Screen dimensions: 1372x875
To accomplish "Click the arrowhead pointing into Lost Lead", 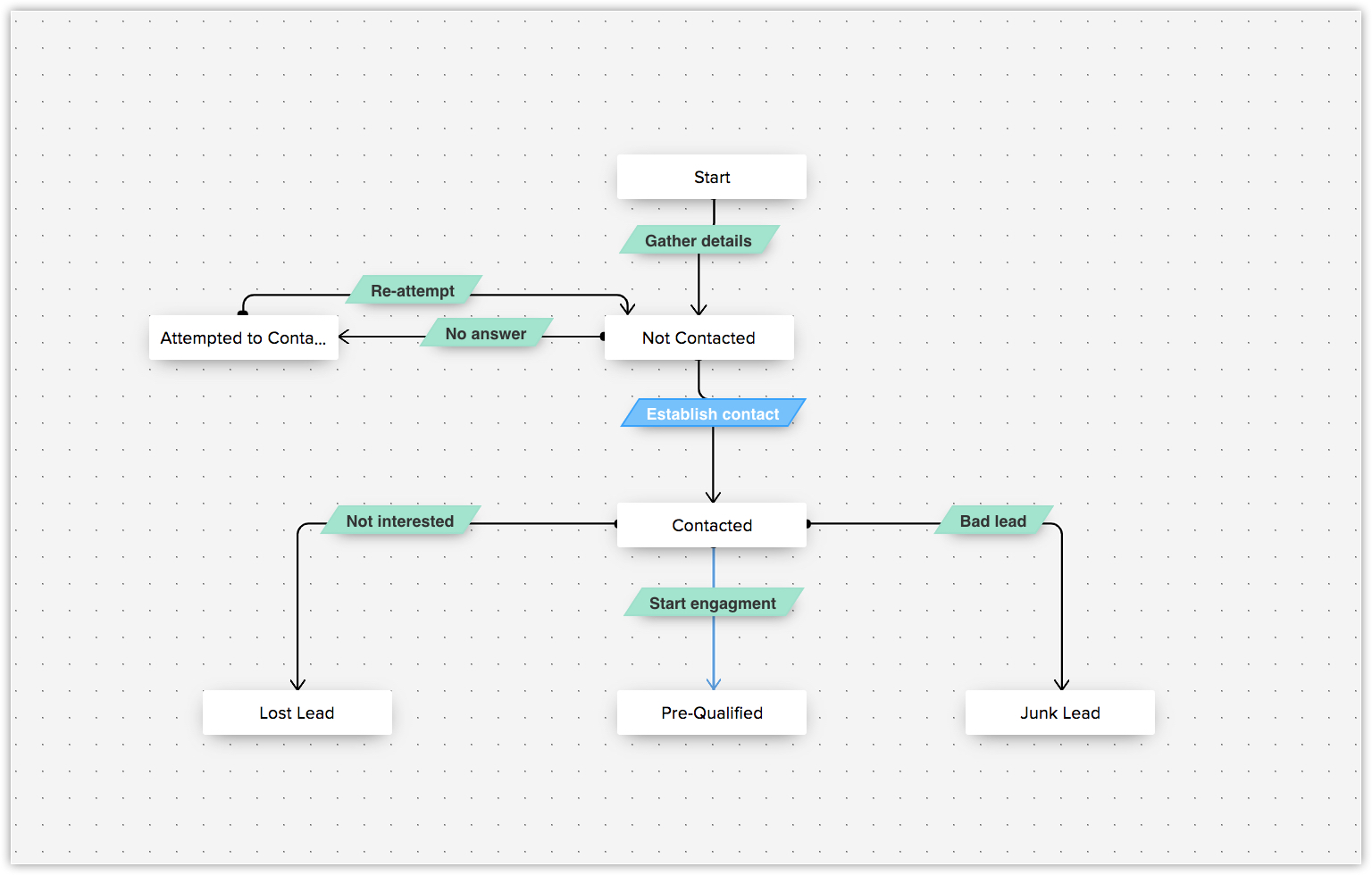I will [x=298, y=684].
